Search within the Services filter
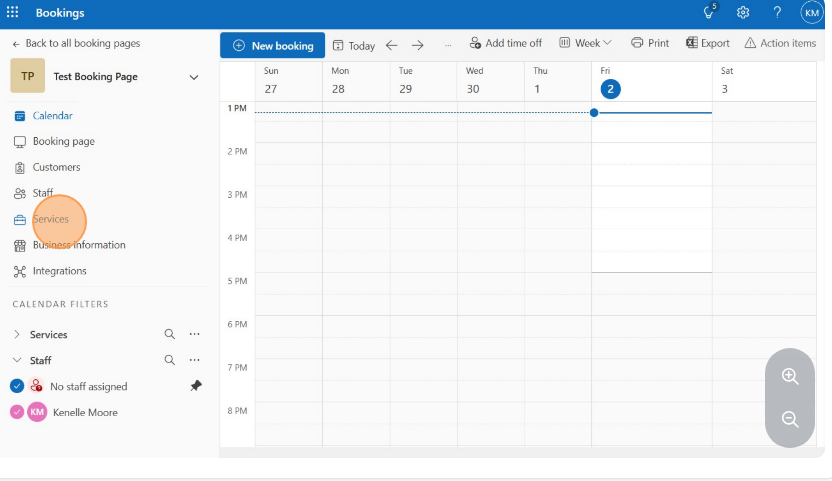 [x=170, y=334]
